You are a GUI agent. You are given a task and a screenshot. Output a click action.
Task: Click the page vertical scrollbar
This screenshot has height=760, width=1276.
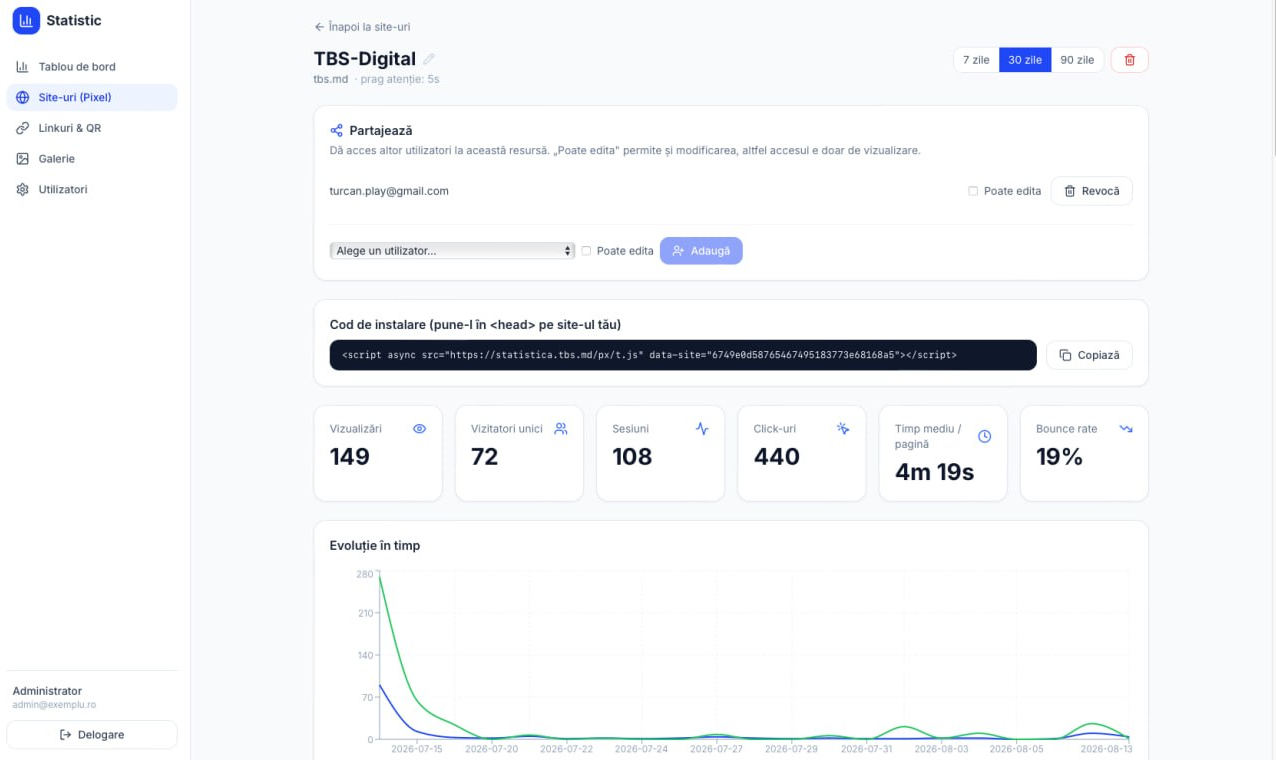click(x=1272, y=80)
